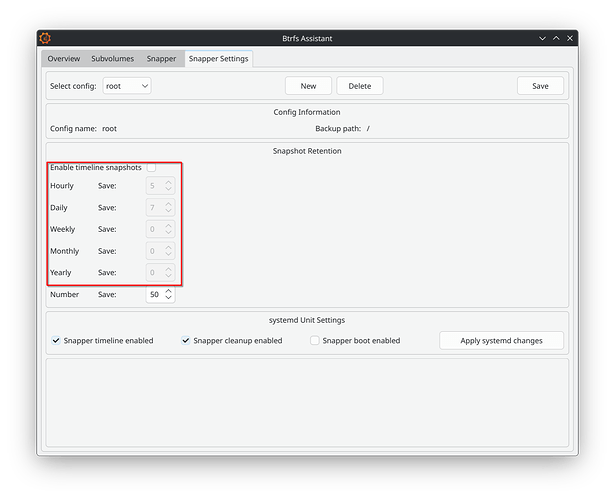Increase the Weekly save count
The height and width of the screenshot is (500, 615).
[x=169, y=225]
